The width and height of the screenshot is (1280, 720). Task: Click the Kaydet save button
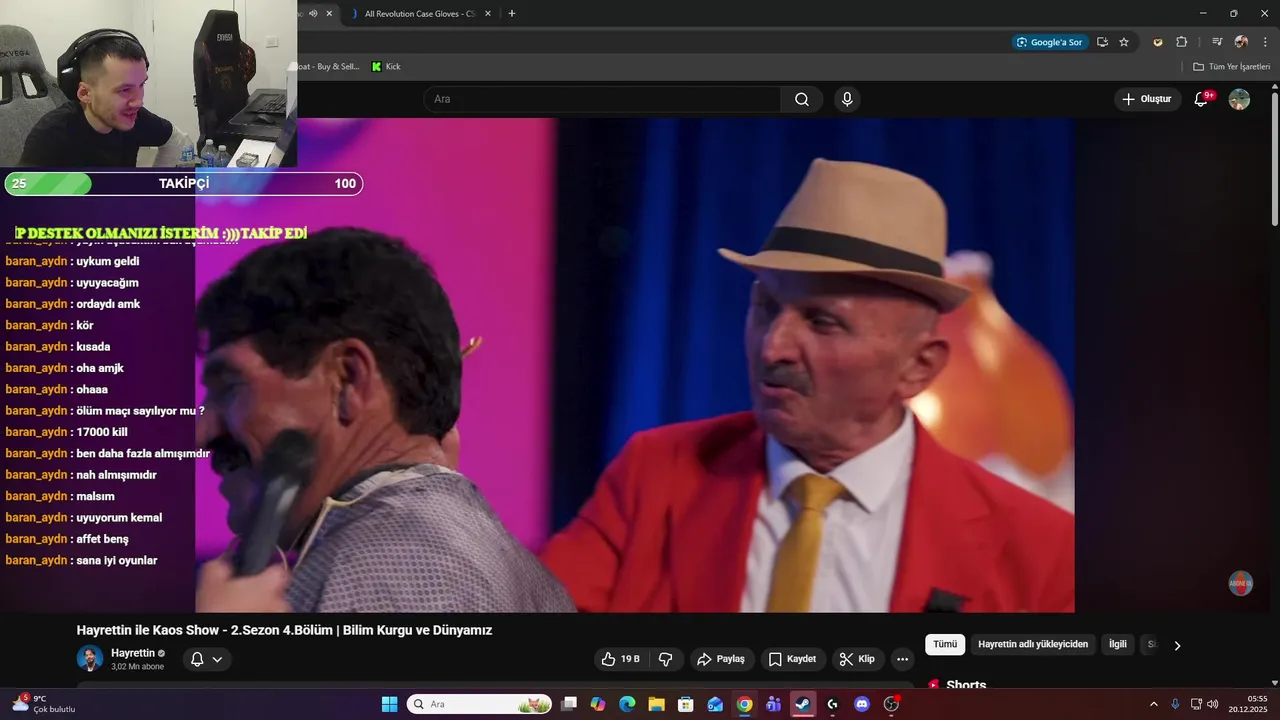point(792,659)
